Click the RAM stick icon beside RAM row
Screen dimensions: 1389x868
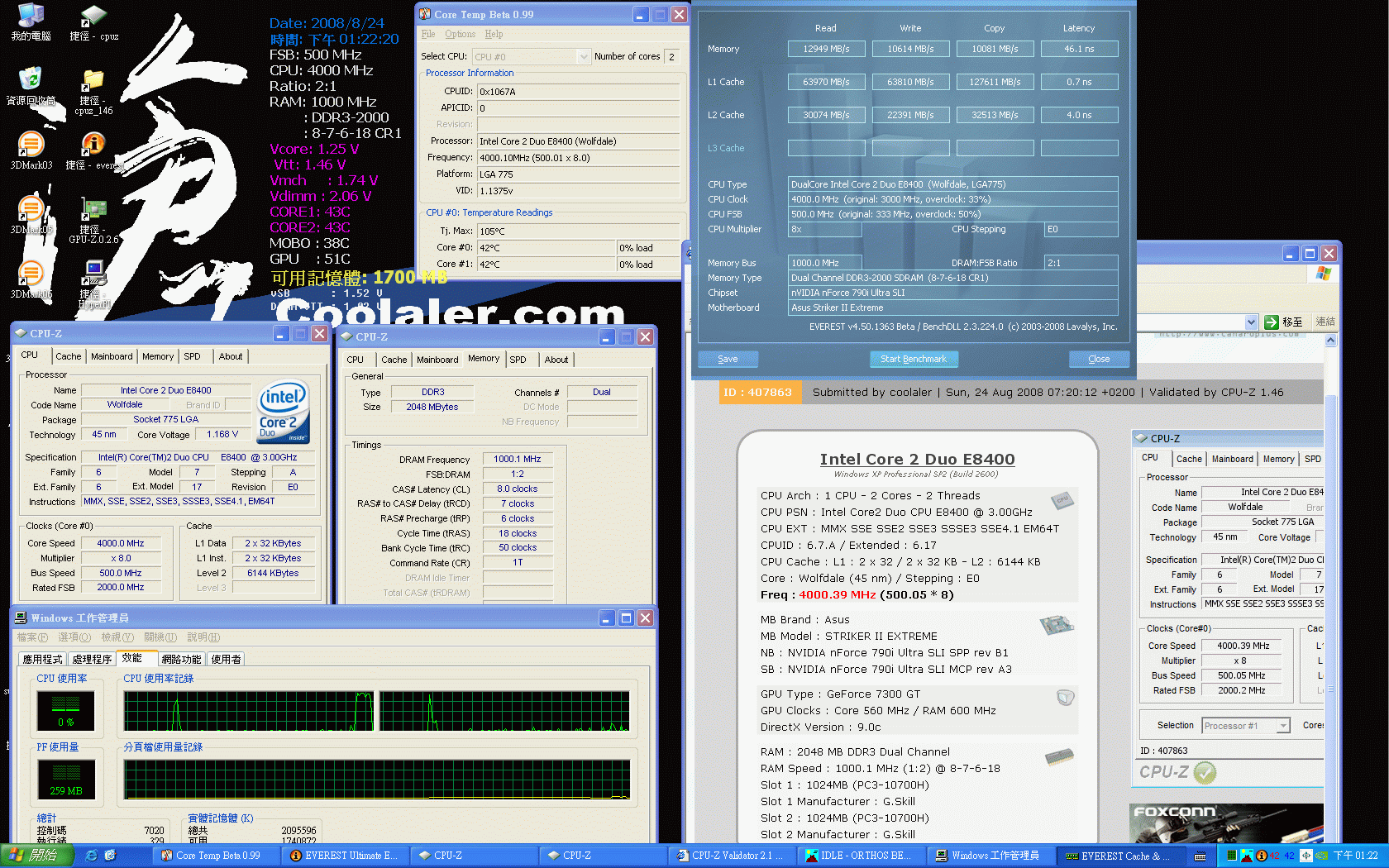1059,756
